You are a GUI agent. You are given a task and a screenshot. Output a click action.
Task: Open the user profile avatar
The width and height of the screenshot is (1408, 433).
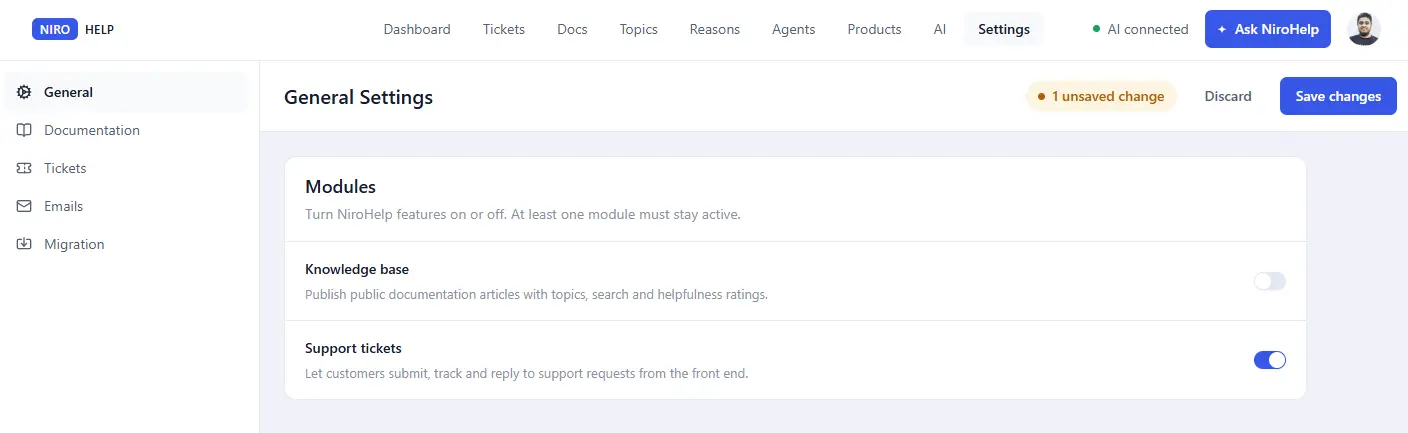point(1364,29)
